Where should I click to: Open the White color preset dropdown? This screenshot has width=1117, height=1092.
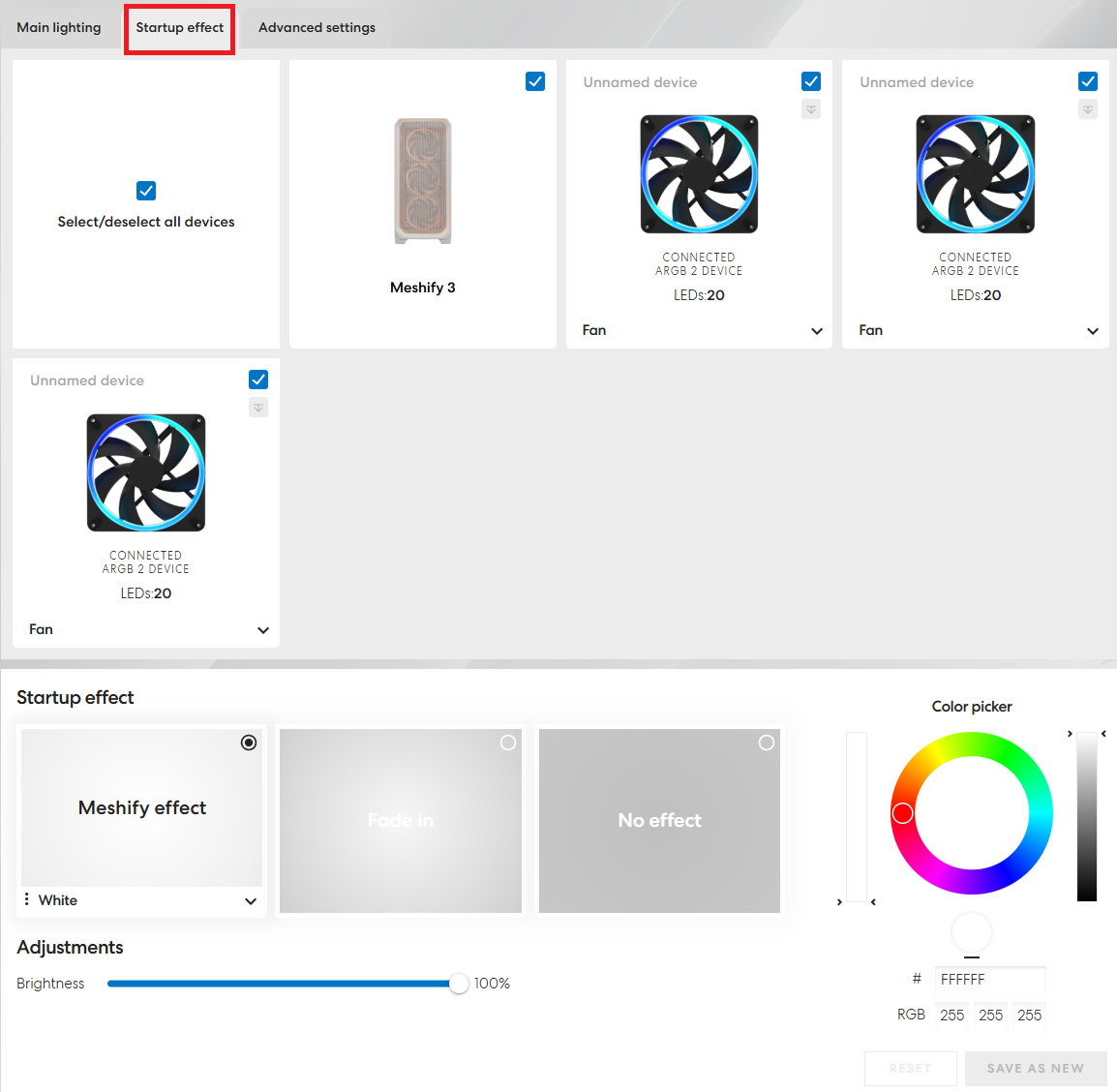click(x=251, y=901)
